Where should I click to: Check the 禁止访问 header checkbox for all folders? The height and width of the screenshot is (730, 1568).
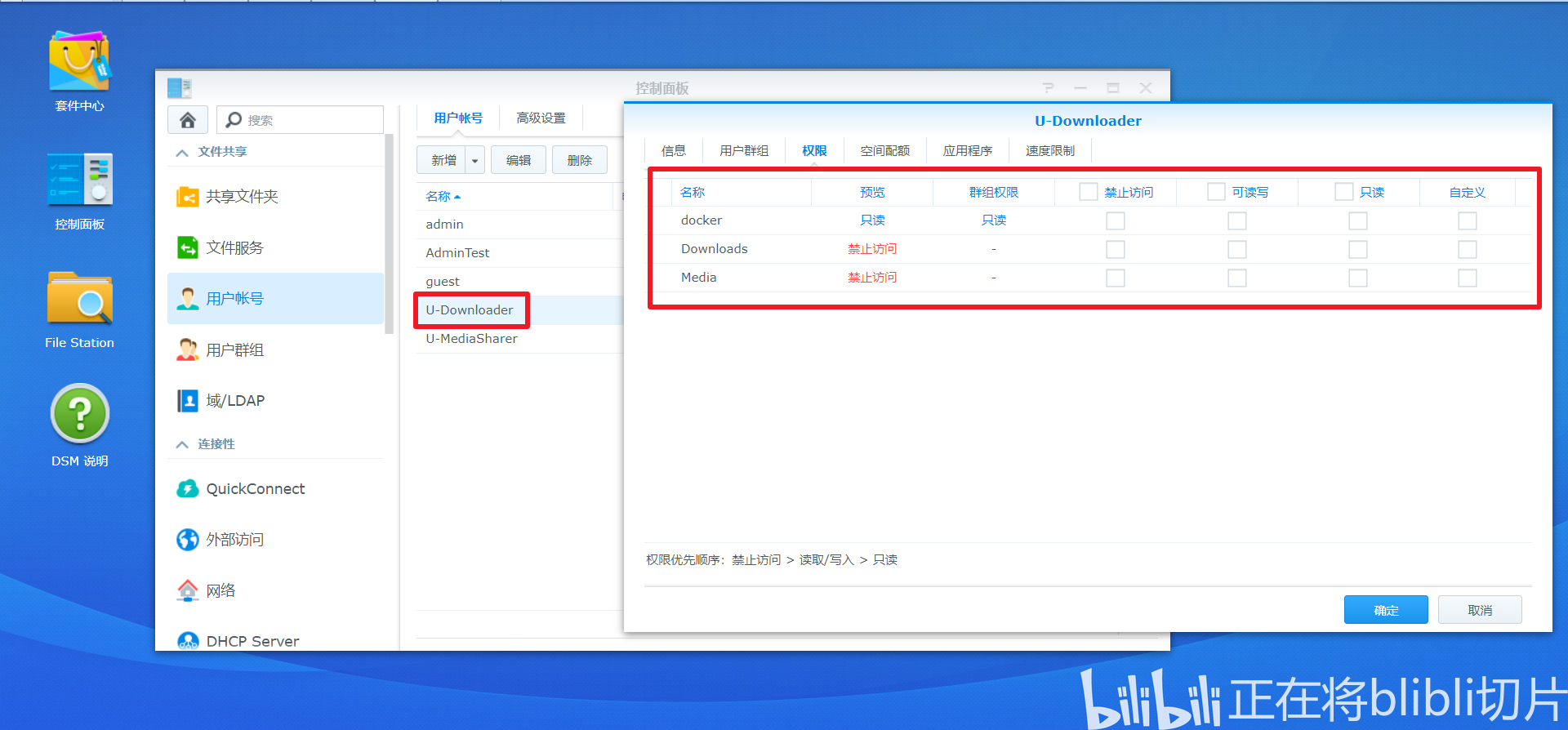[1089, 192]
